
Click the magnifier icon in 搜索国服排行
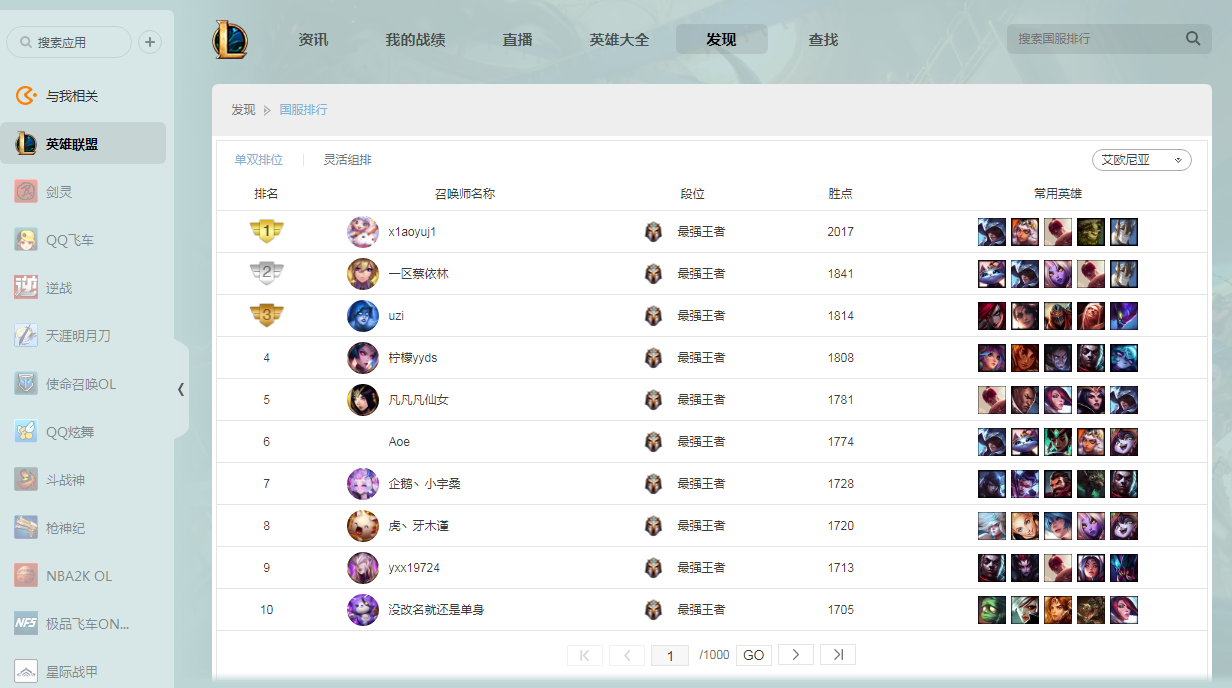click(x=1193, y=39)
